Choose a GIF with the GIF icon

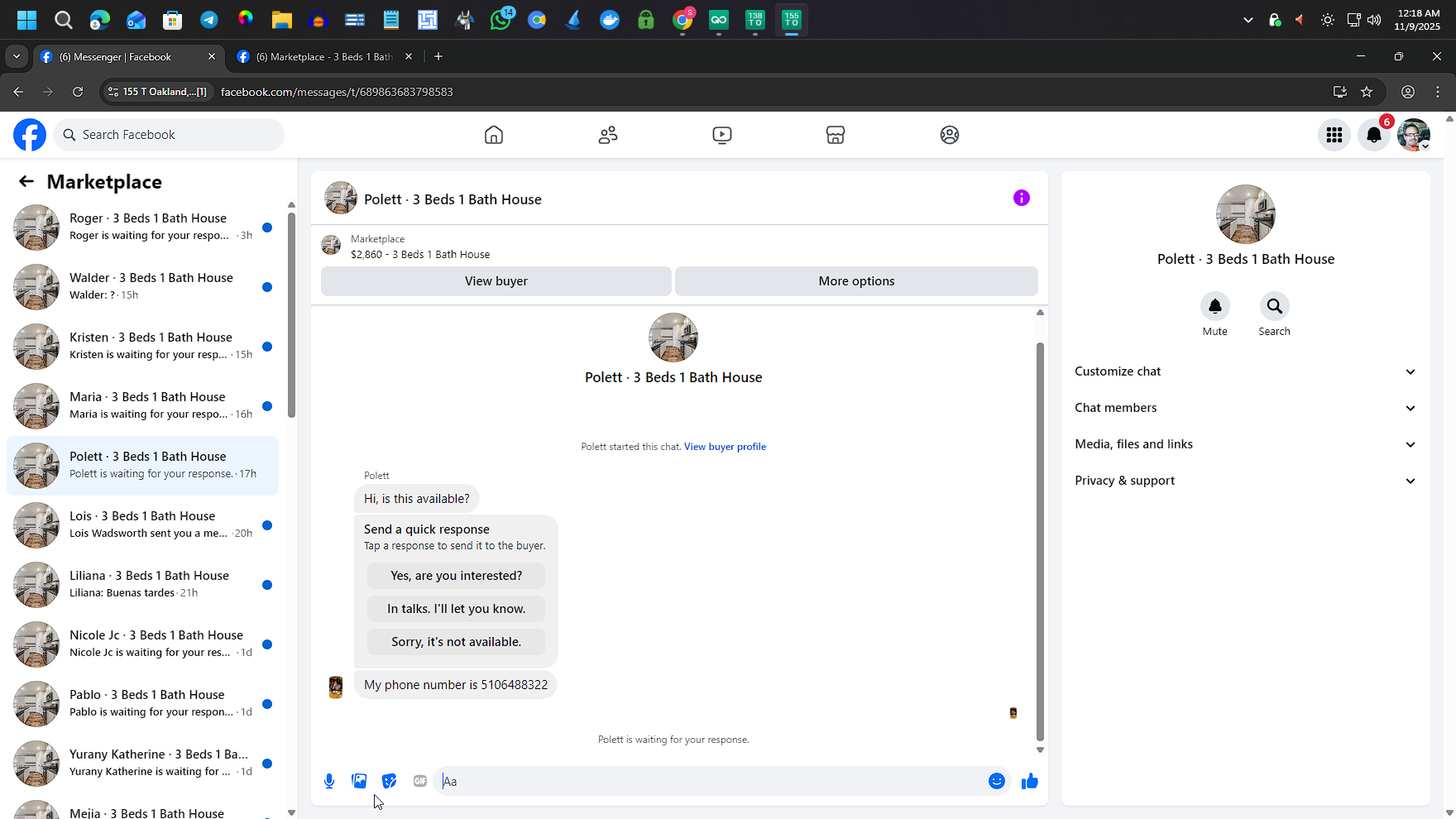coord(419,781)
